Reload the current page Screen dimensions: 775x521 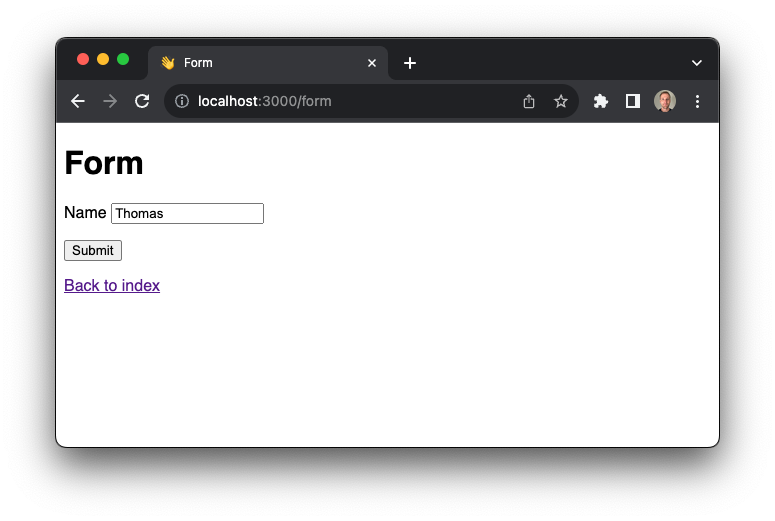coord(142,101)
